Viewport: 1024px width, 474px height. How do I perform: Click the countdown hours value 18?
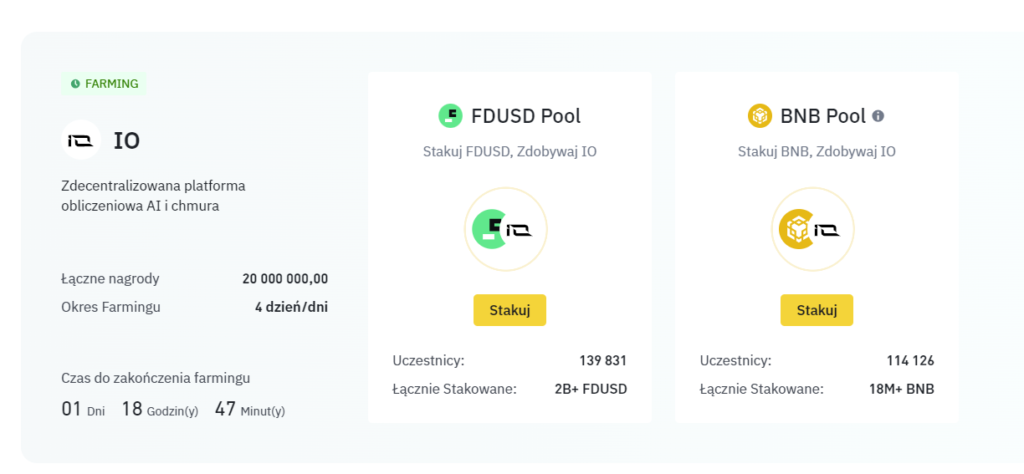click(132, 409)
